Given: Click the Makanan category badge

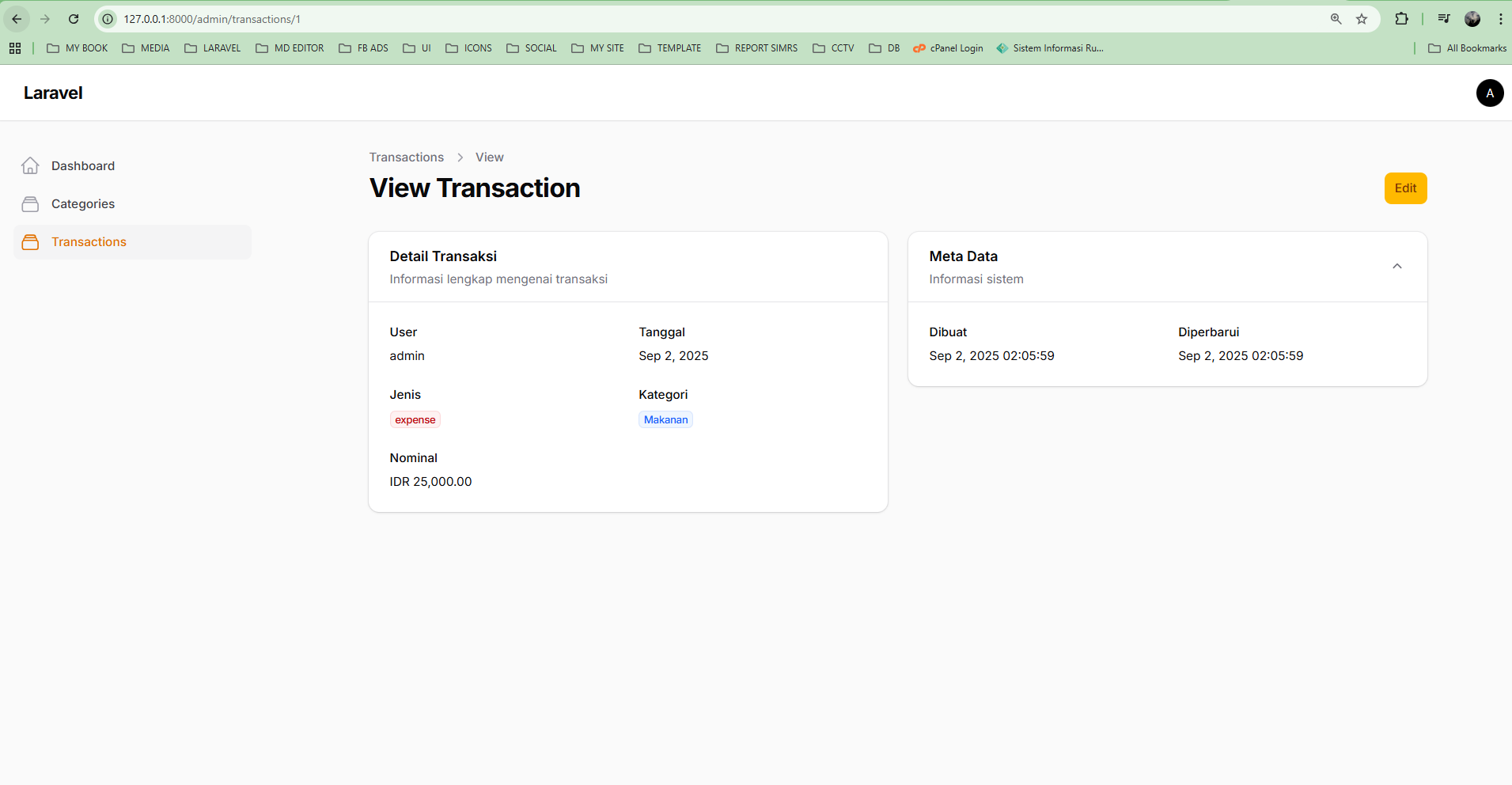Looking at the screenshot, I should tap(665, 420).
